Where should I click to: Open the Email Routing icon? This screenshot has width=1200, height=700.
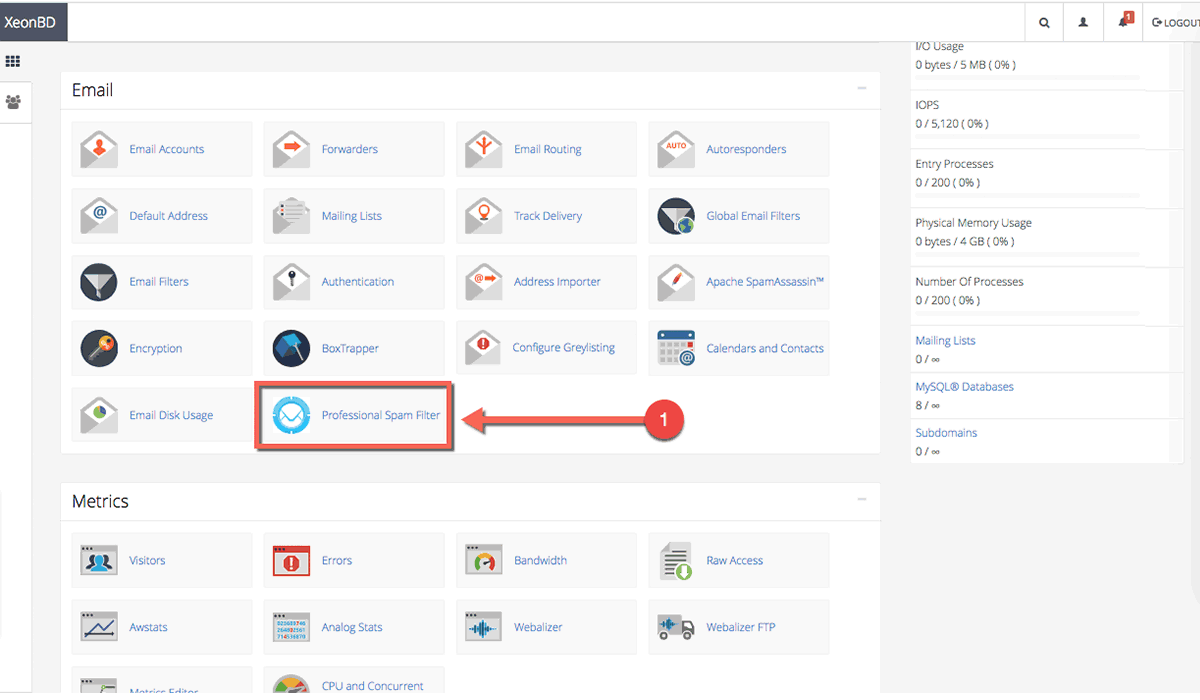(484, 149)
